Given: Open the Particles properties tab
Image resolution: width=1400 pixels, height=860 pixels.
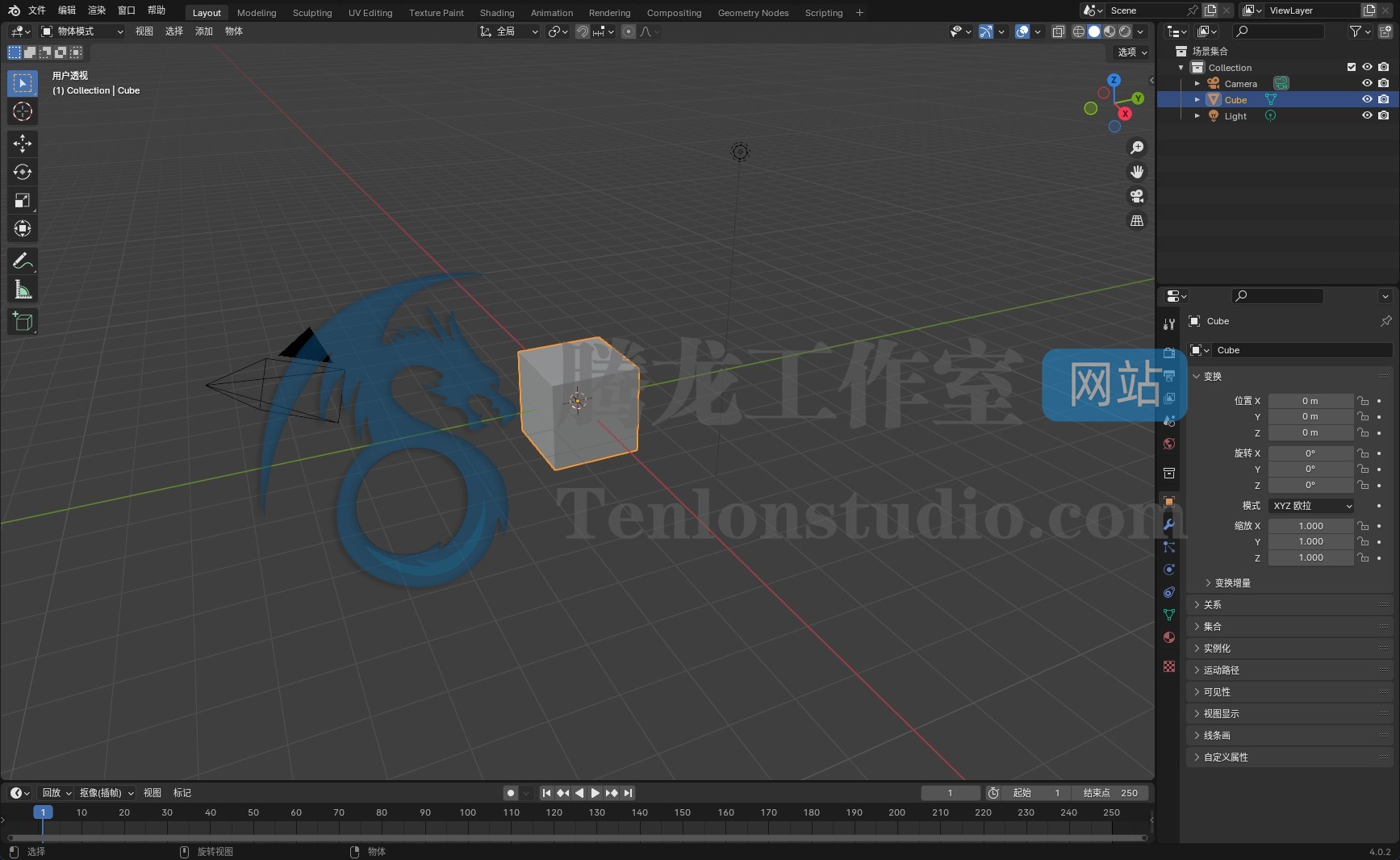Looking at the screenshot, I should [1169, 547].
